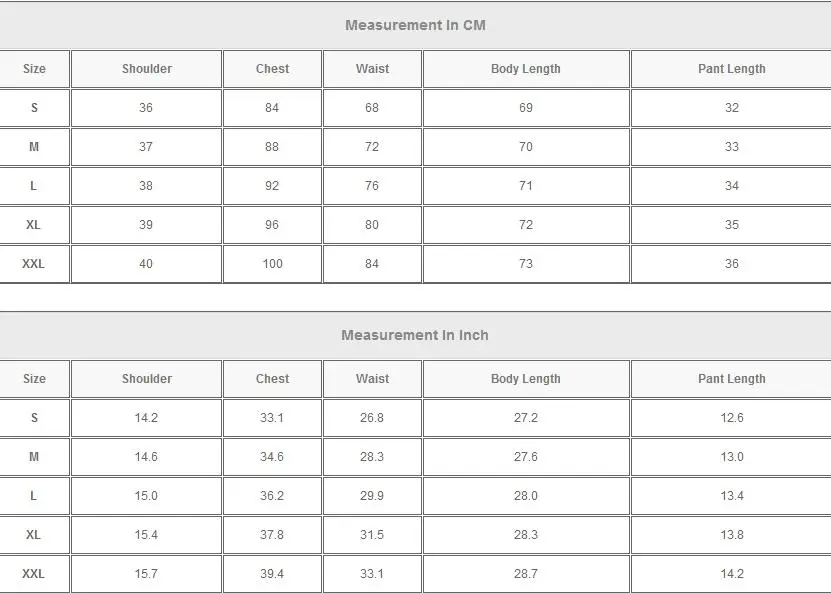Viewport: 831px width, 593px height.
Task: Select the pant length value 33 for size M
Action: (x=731, y=147)
